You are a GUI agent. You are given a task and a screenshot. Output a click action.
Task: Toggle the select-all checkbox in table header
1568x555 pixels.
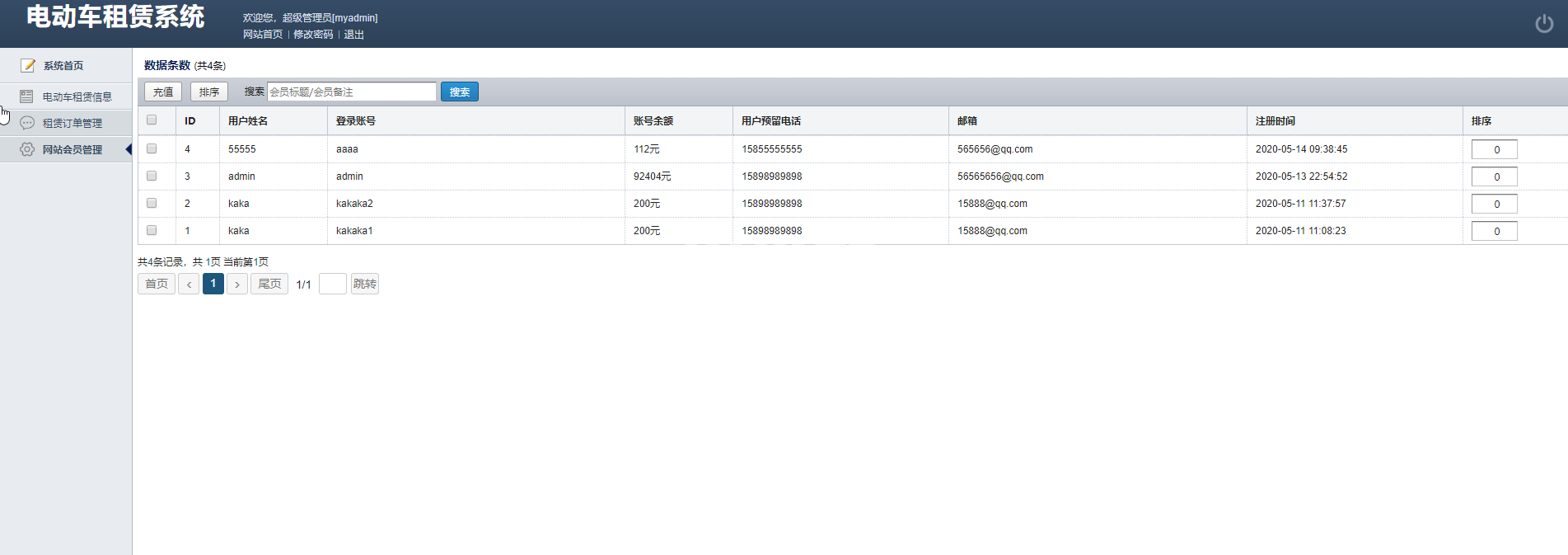click(152, 120)
